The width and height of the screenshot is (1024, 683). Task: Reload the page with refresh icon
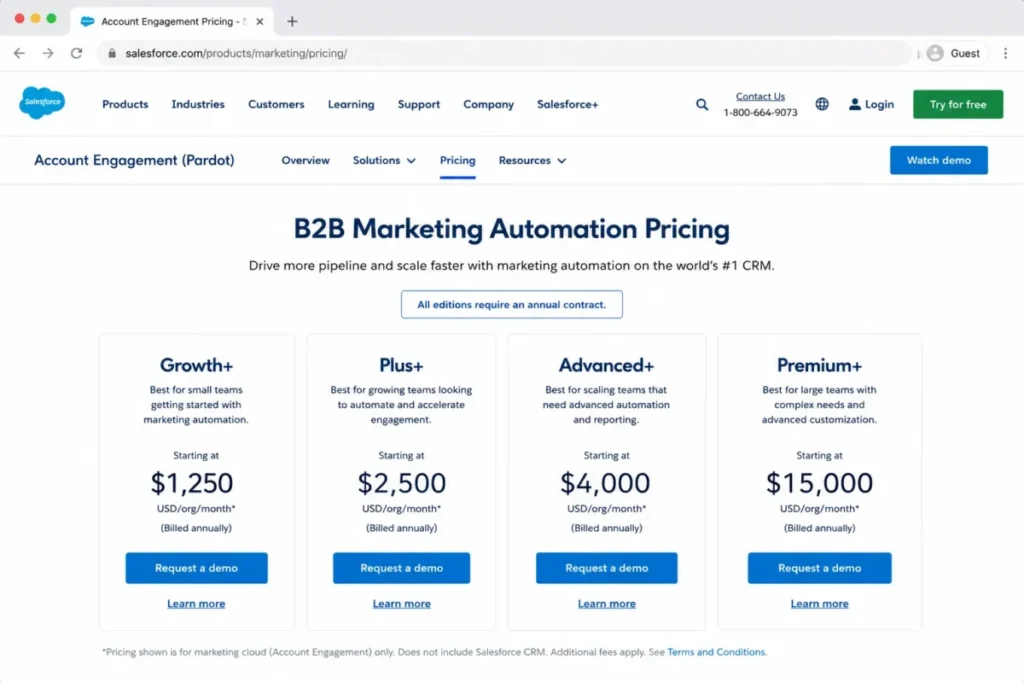76,54
